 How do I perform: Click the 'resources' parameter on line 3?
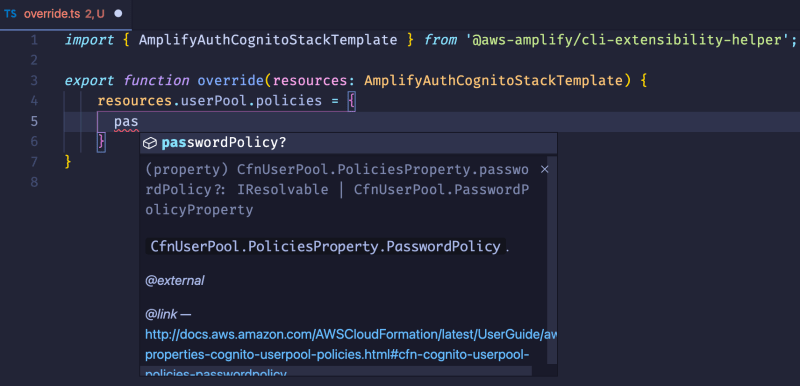coord(310,81)
